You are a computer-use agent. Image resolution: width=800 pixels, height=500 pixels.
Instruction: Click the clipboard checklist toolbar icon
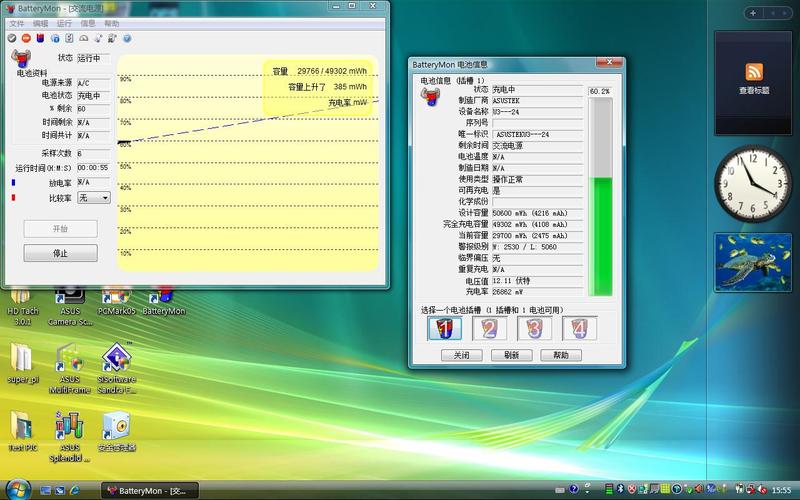click(69, 38)
